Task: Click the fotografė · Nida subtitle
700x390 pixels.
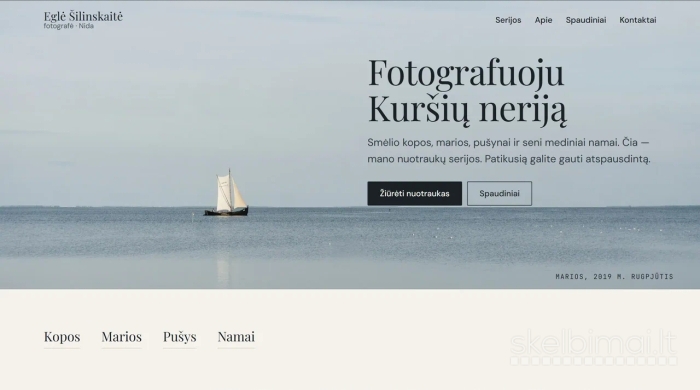Action: (69, 26)
